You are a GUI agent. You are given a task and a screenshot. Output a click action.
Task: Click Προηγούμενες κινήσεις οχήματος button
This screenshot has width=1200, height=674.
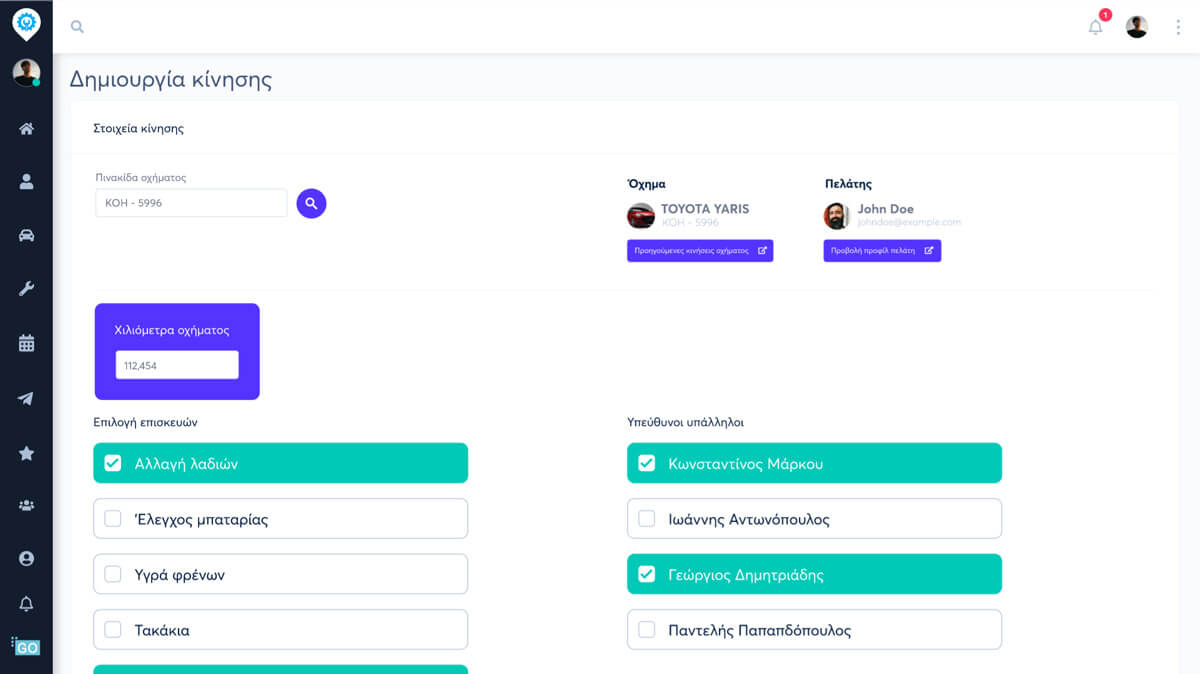pos(700,250)
